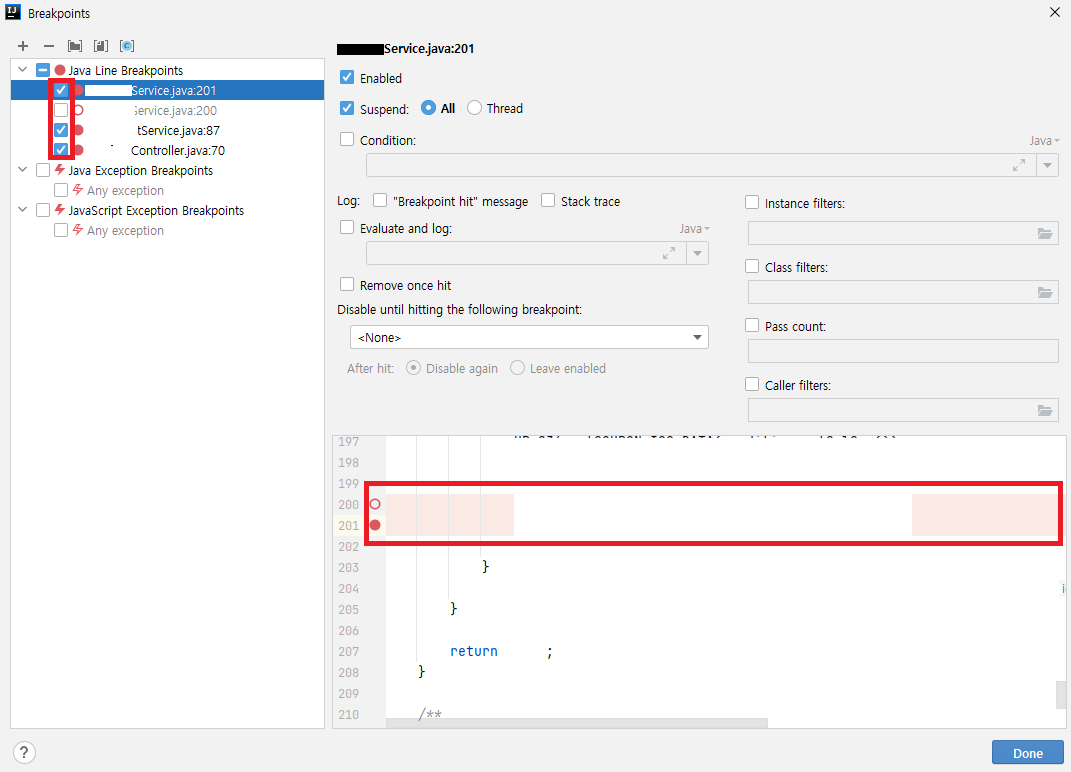This screenshot has height=772, width=1071.
Task: Open the help question mark icon
Action: [x=24, y=752]
